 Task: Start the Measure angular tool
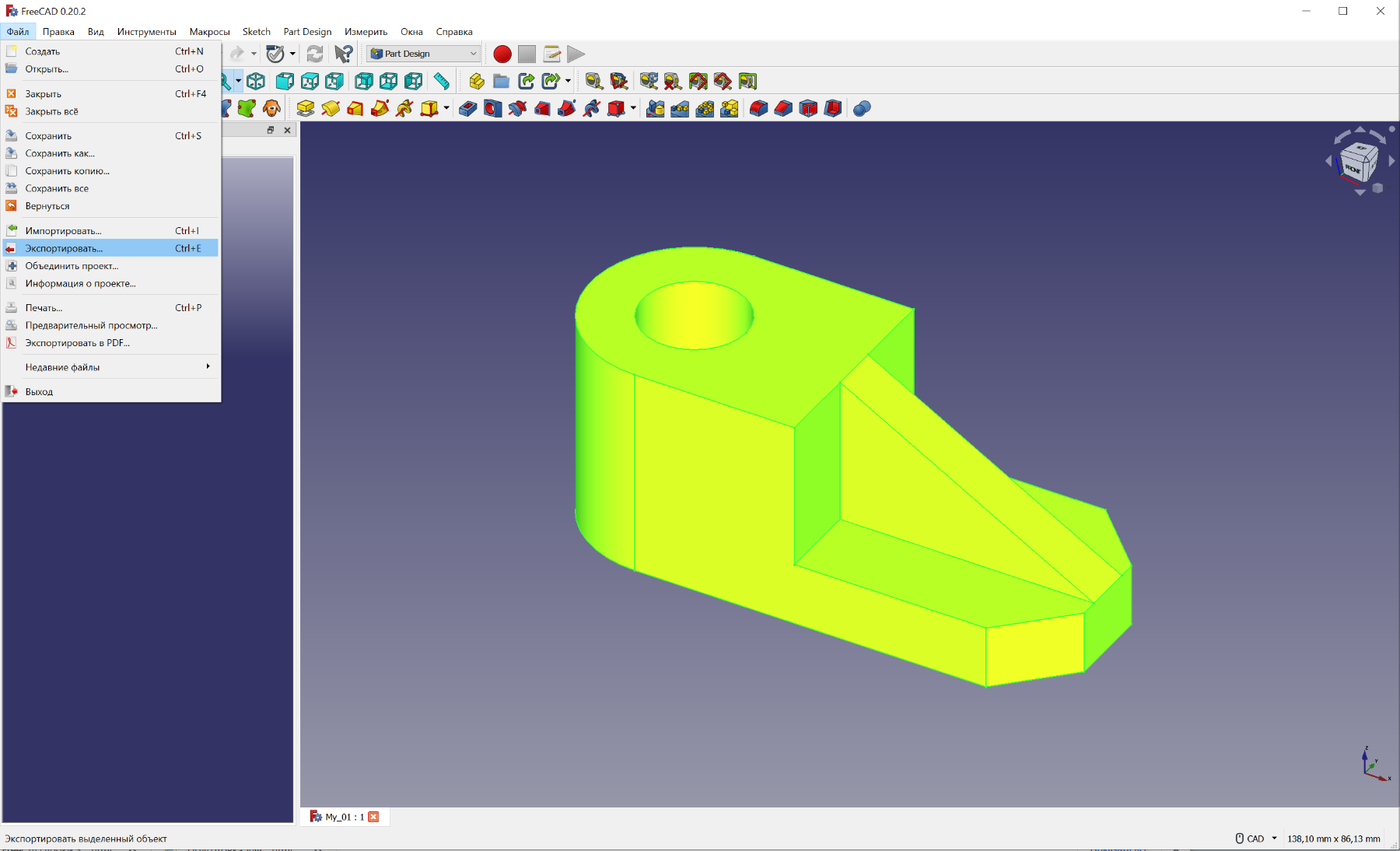[619, 81]
